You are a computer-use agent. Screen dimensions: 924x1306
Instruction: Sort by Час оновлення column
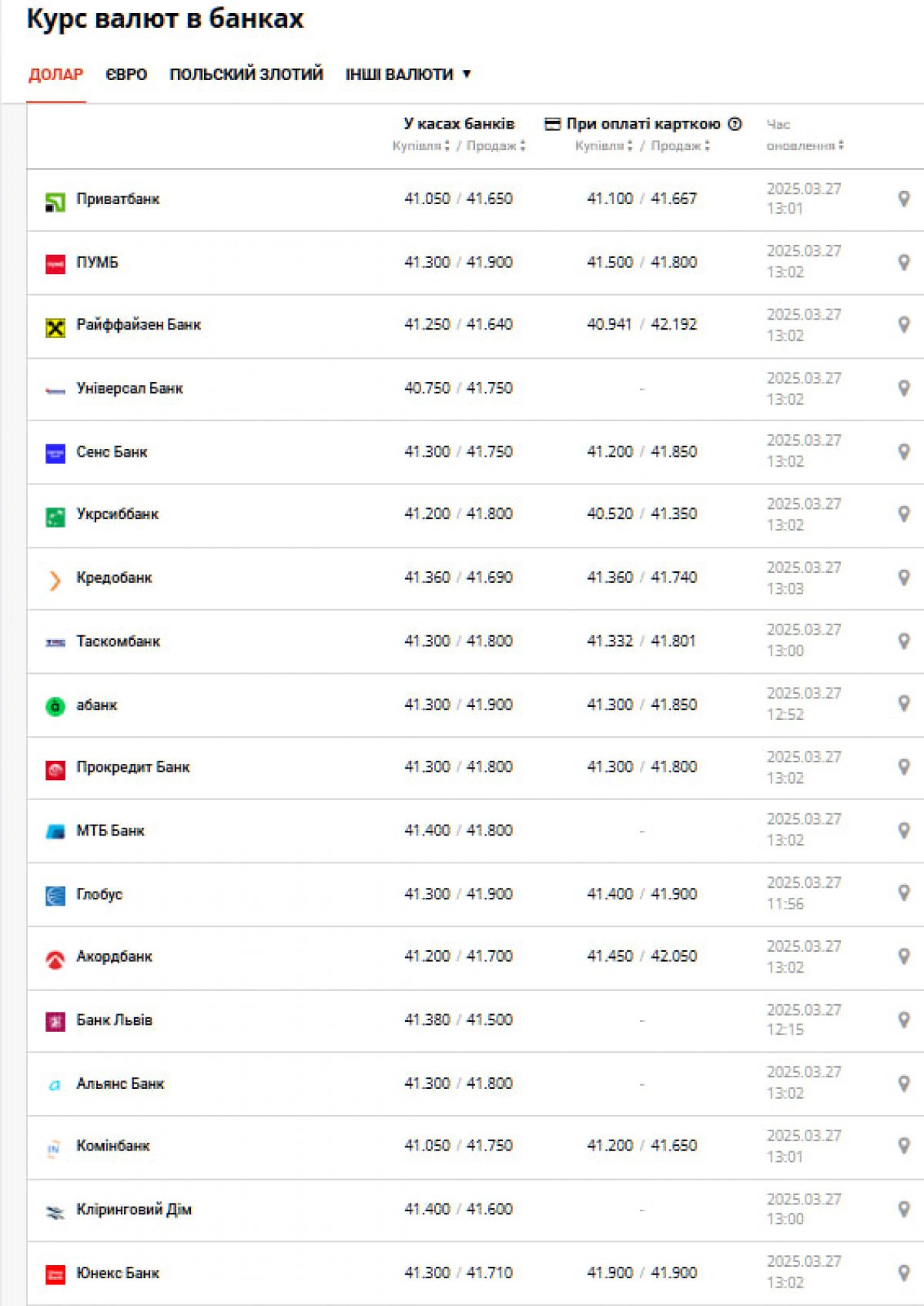805,145
